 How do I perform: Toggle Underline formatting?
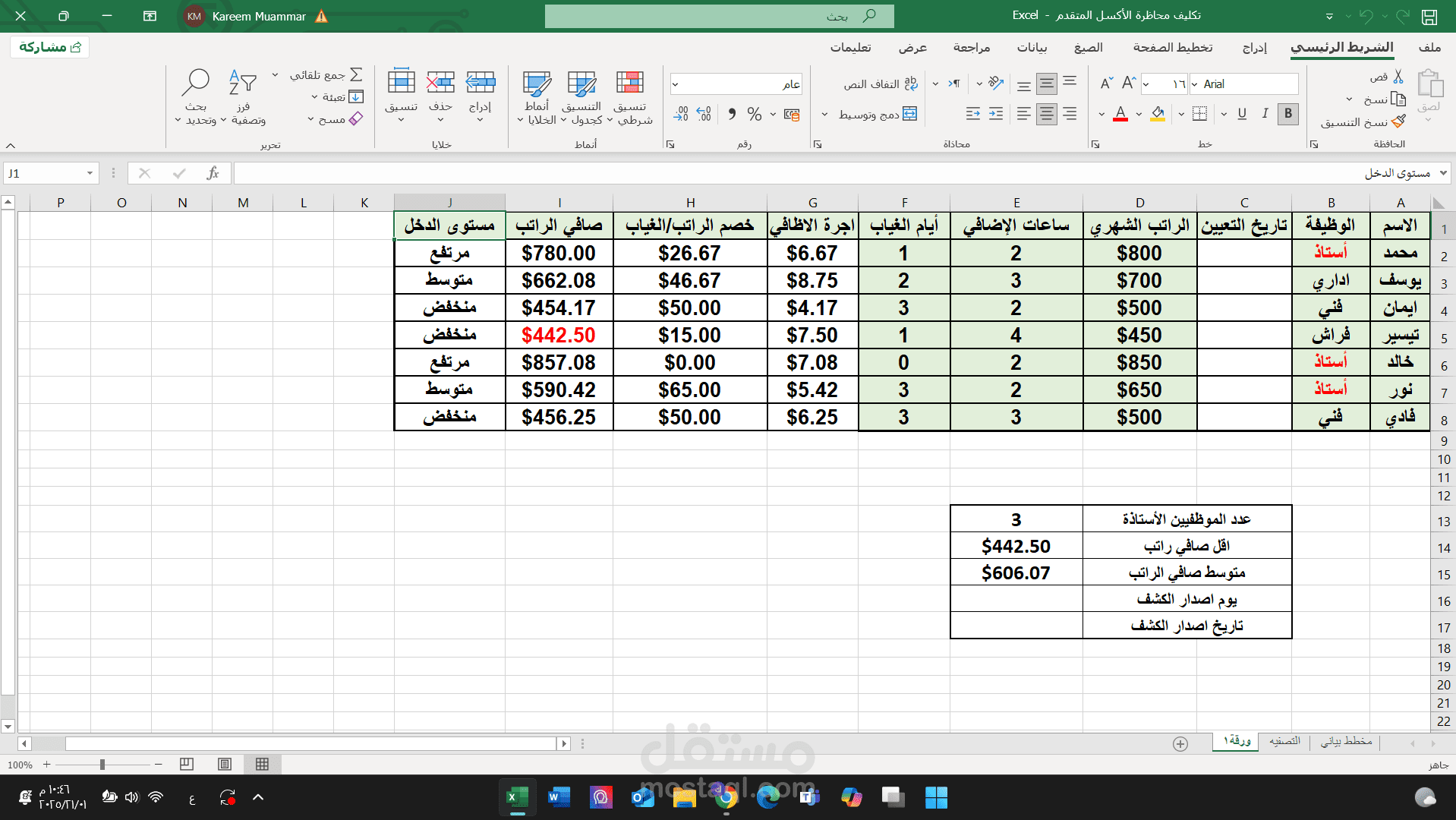click(1242, 114)
